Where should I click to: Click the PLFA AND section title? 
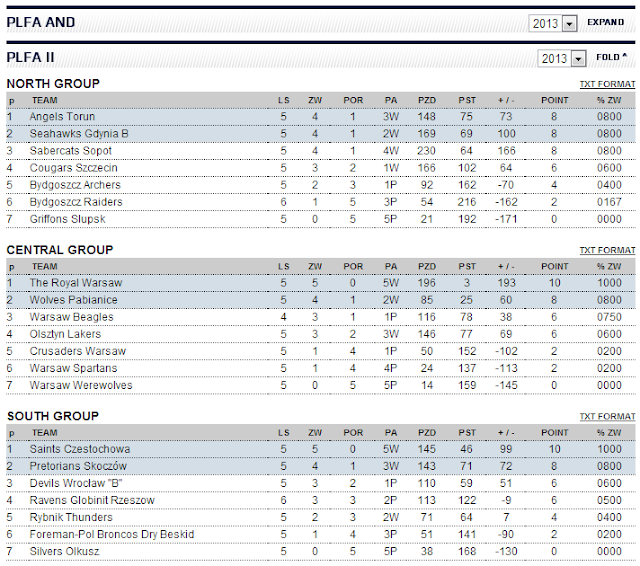40,22
